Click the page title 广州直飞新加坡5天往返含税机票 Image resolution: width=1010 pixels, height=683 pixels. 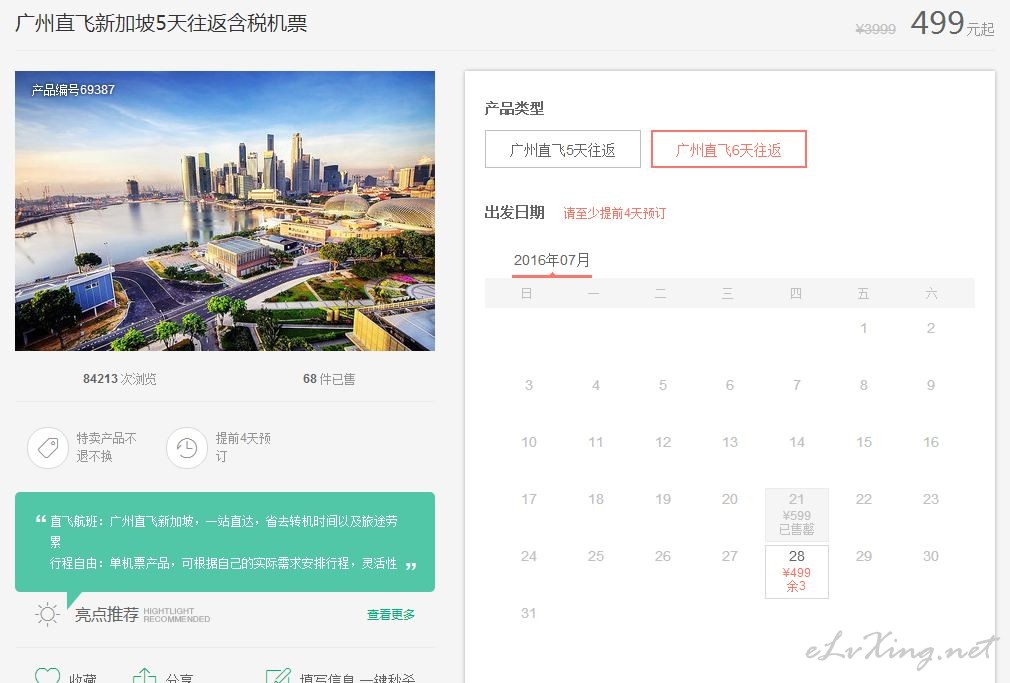(161, 23)
